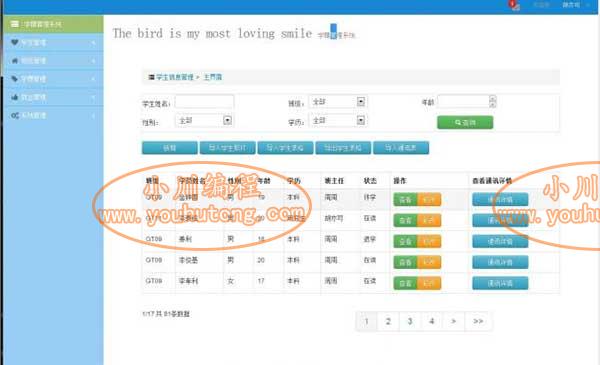This screenshot has width=600, height=365.
Task: Increase age with the stepper up arrow
Action: [x=492, y=98]
